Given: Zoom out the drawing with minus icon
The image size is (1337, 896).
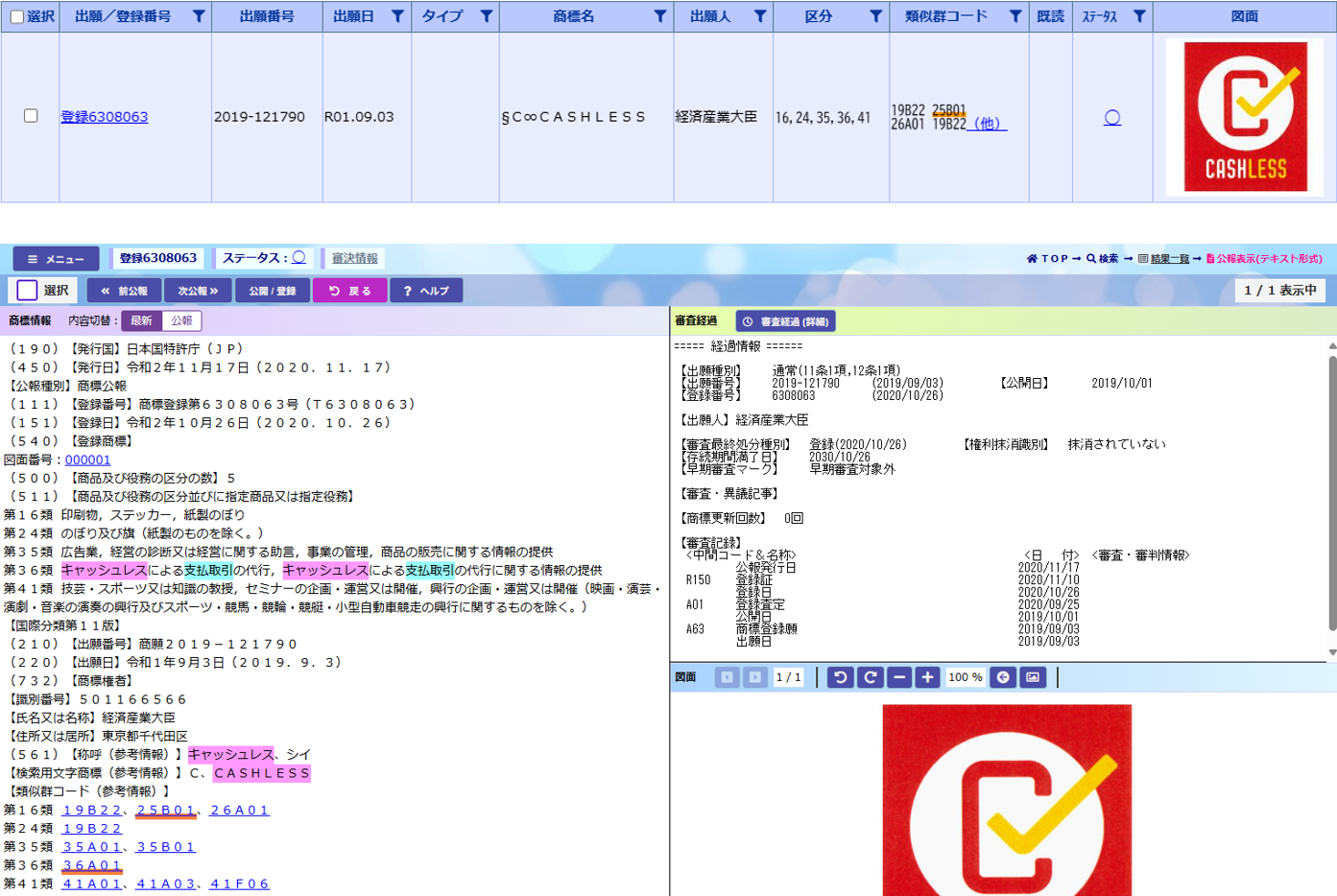Looking at the screenshot, I should pyautogui.click(x=899, y=677).
